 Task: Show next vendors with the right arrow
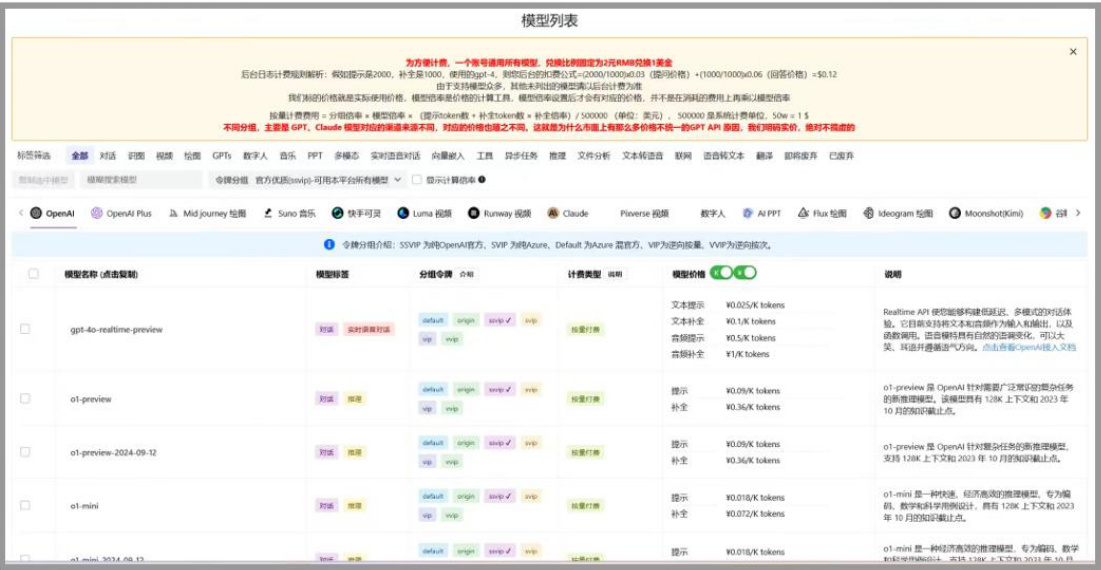pyautogui.click(x=1078, y=213)
